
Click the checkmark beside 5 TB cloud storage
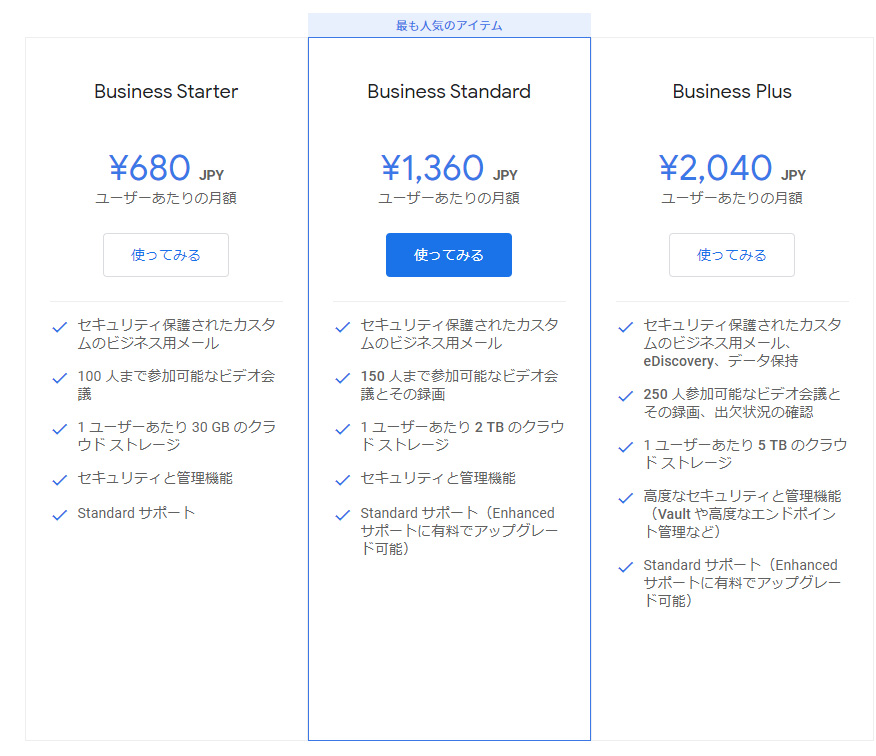coord(626,447)
